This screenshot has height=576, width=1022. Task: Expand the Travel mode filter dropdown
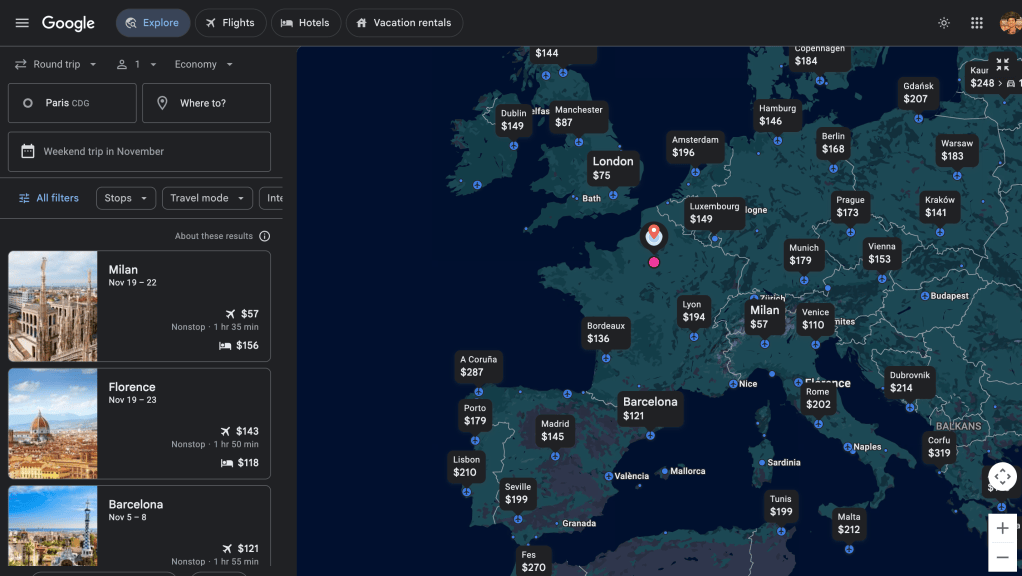pyautogui.click(x=207, y=198)
